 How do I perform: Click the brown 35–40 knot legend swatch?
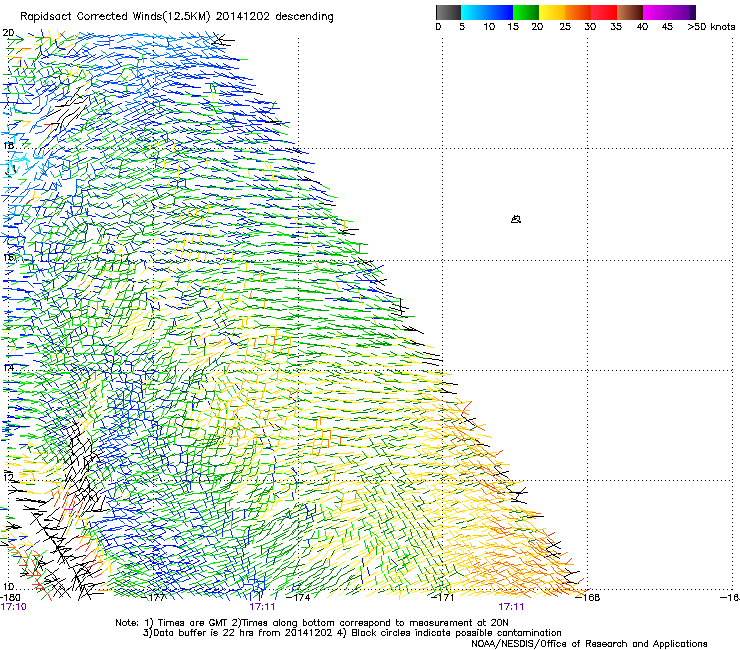[x=630, y=12]
